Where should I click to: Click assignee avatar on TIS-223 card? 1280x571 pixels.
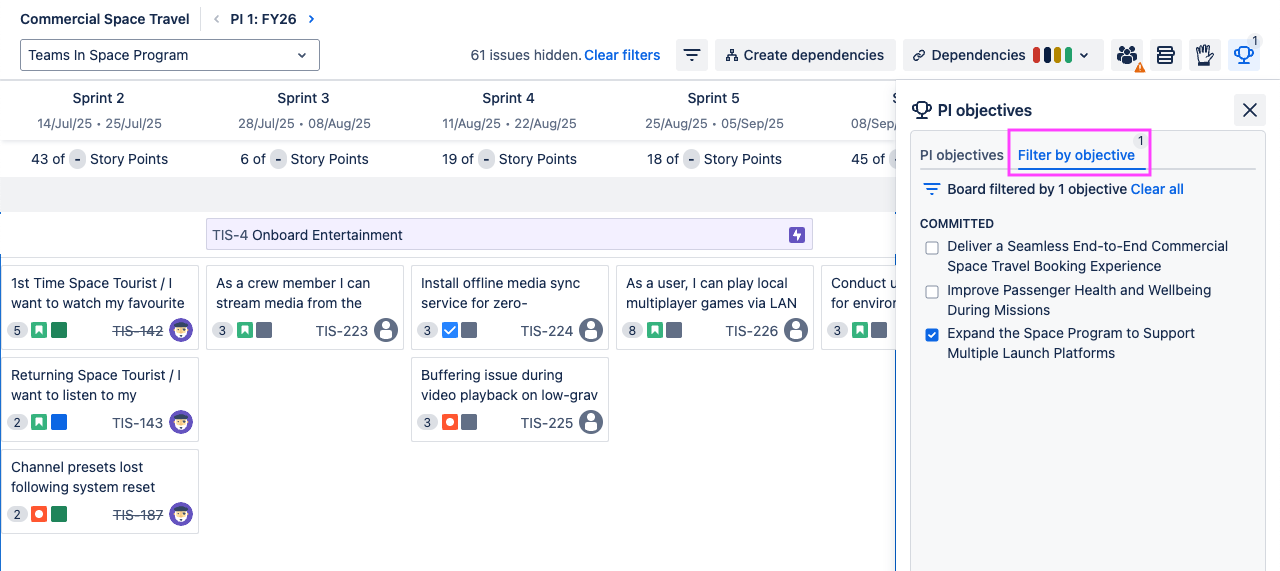(x=386, y=331)
